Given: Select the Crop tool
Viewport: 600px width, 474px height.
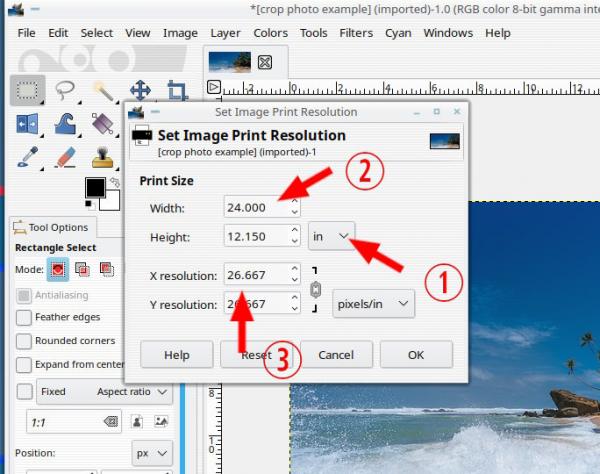Looking at the screenshot, I should [178, 91].
